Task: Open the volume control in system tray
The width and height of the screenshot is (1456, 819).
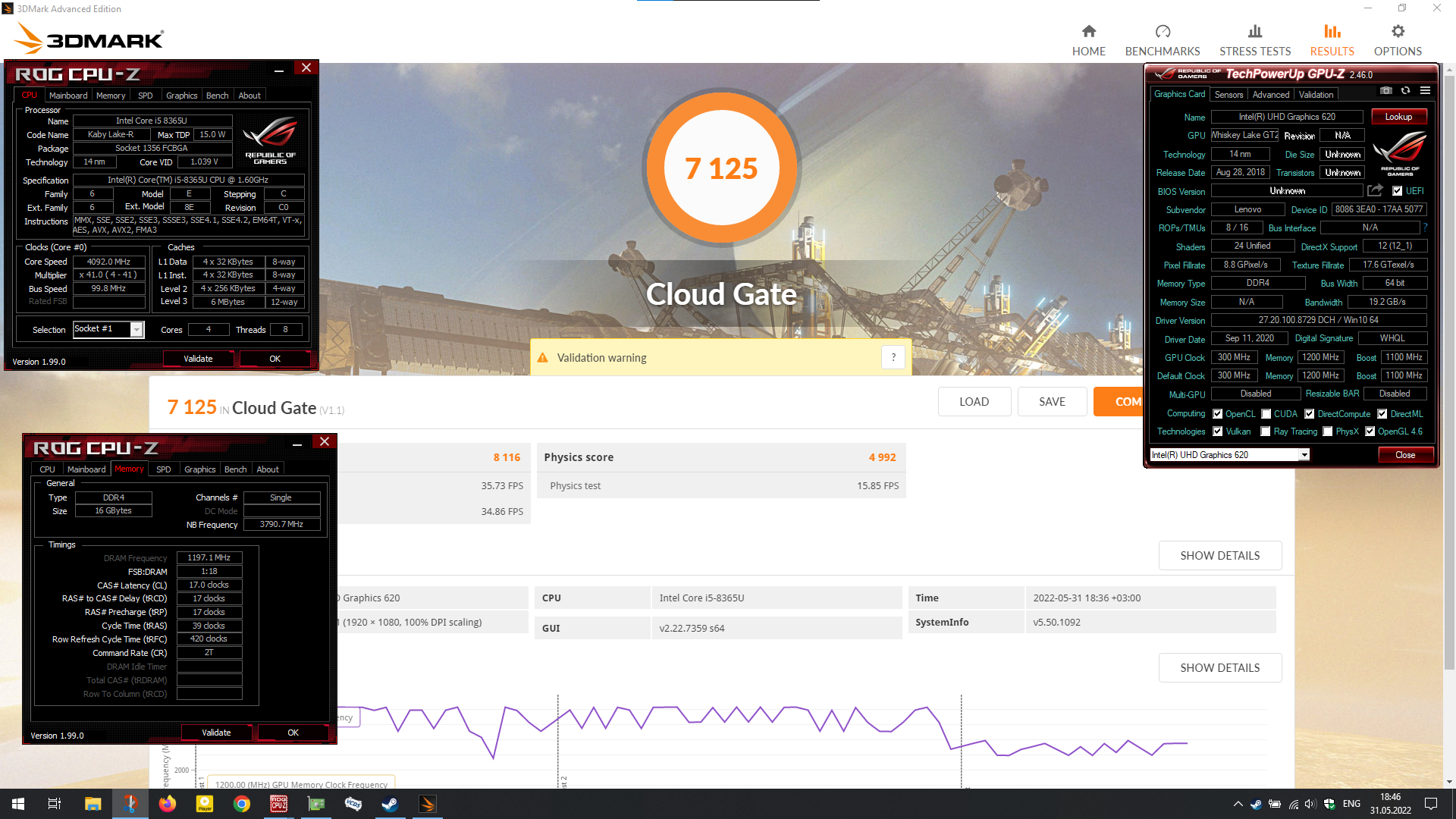Action: (1310, 804)
